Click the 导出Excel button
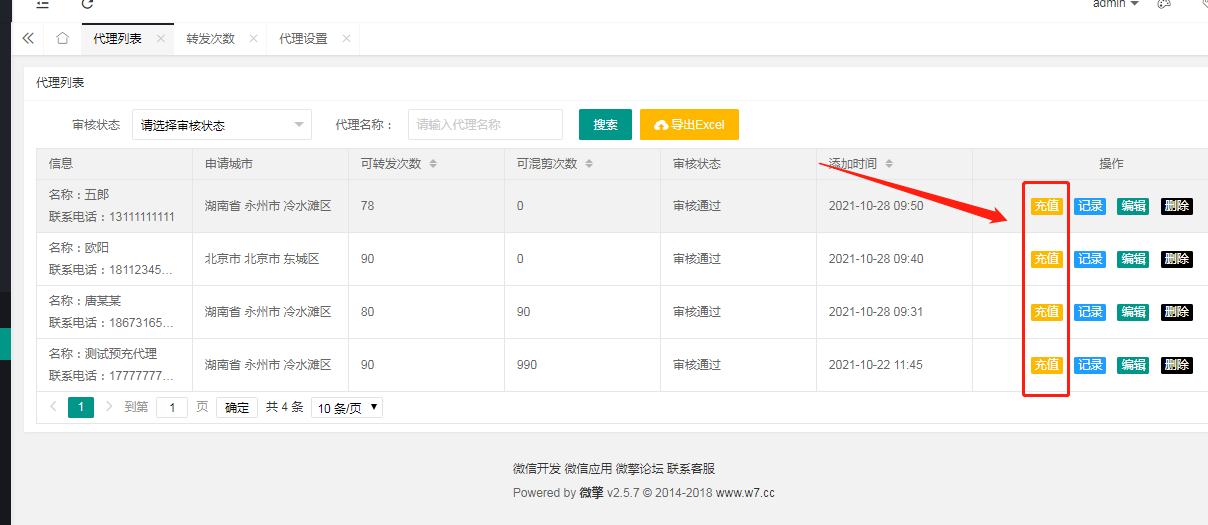1208x525 pixels. [x=689, y=125]
